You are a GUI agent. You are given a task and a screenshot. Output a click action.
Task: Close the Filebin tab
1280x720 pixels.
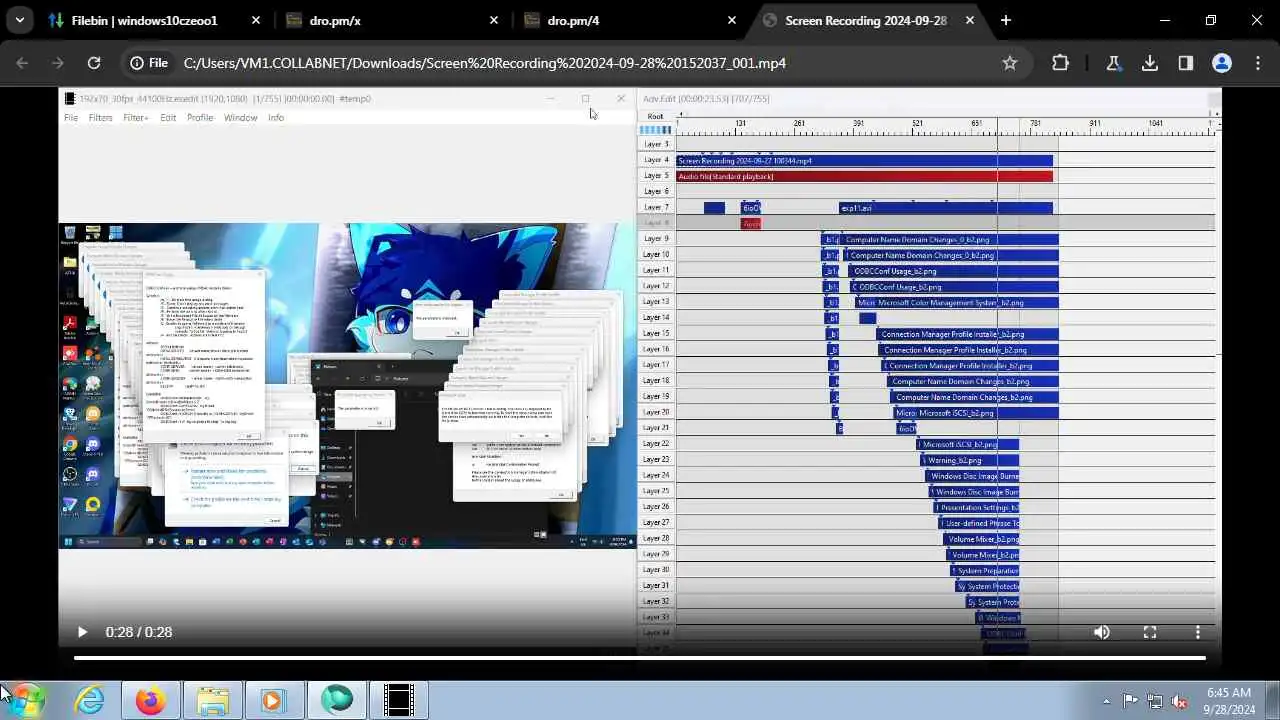256,20
